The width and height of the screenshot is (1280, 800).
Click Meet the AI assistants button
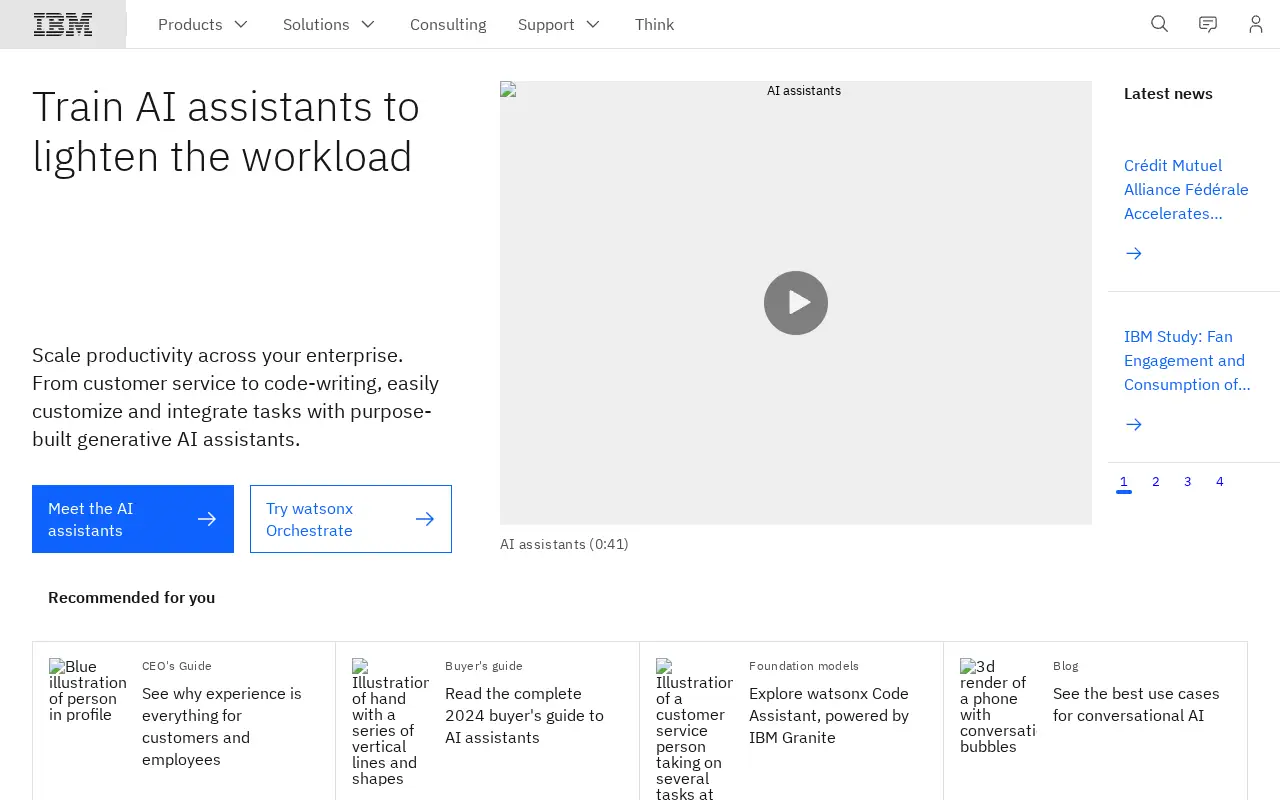pos(133,519)
